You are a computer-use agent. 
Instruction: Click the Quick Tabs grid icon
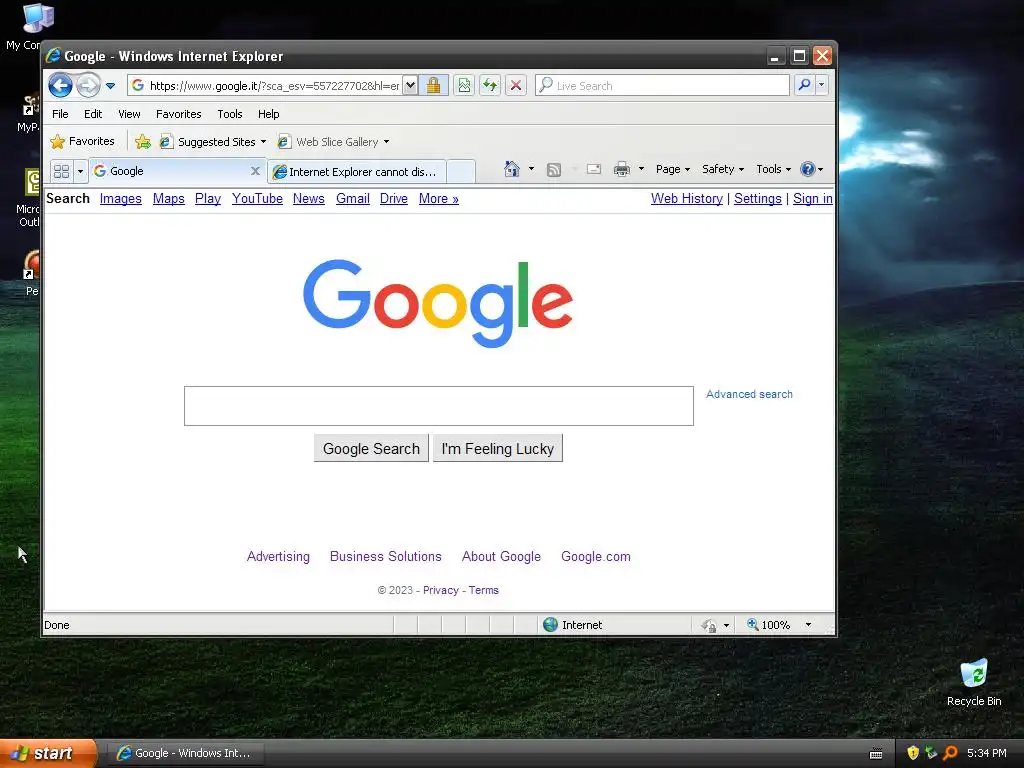[61, 171]
